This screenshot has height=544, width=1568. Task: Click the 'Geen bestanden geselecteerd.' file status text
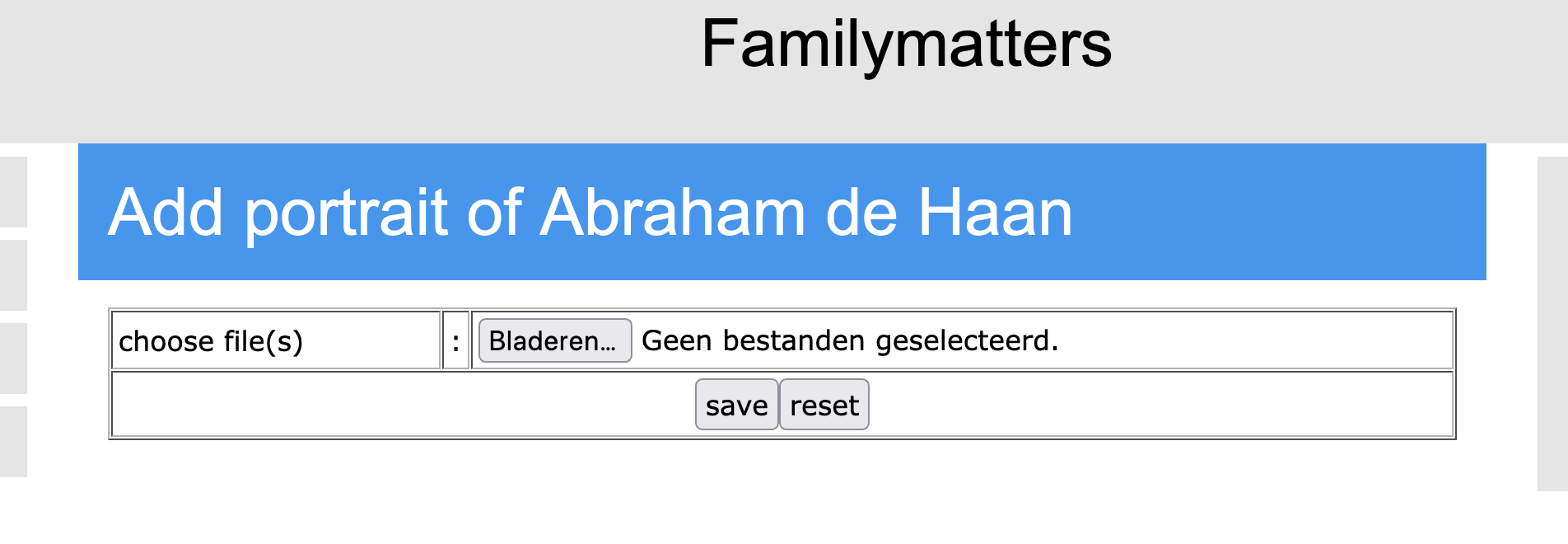849,340
